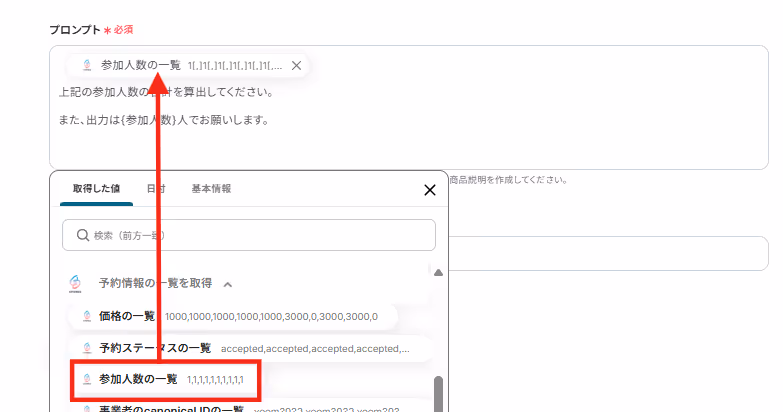Screen dimensions: 783x412
Task: Click the プロンプト field label
Action: pyautogui.click(x=75, y=30)
